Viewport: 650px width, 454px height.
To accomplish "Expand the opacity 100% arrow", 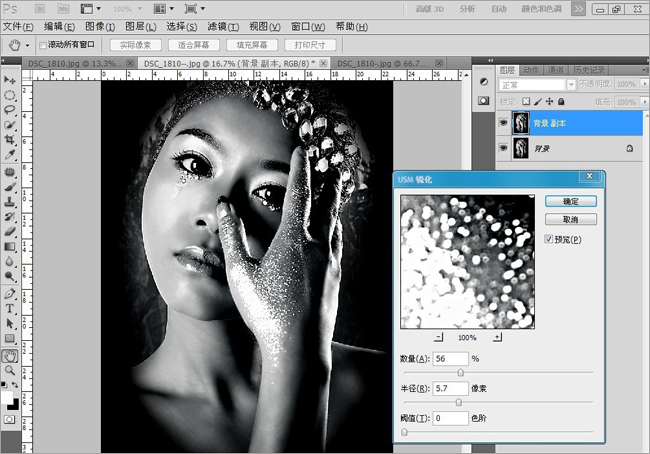I will click(644, 84).
